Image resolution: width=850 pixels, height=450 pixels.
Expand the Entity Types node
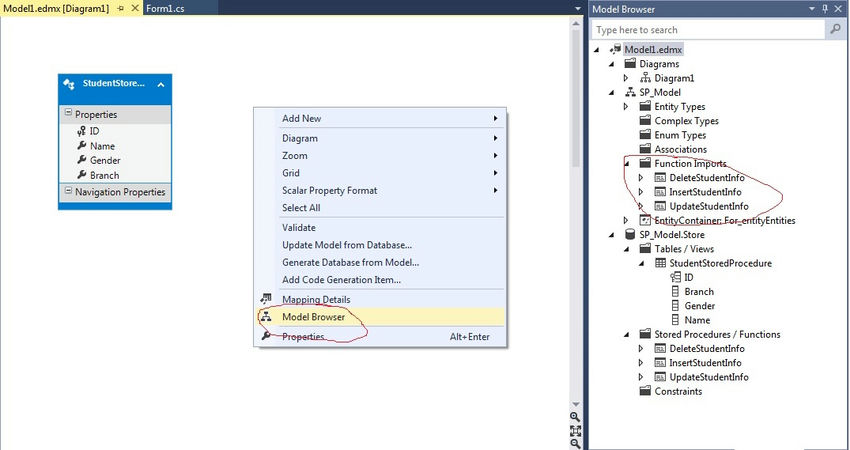point(626,106)
